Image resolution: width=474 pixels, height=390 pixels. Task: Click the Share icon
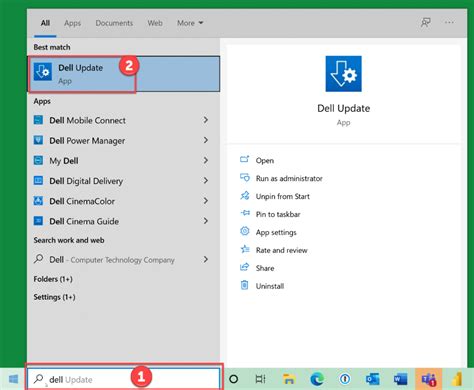click(245, 267)
